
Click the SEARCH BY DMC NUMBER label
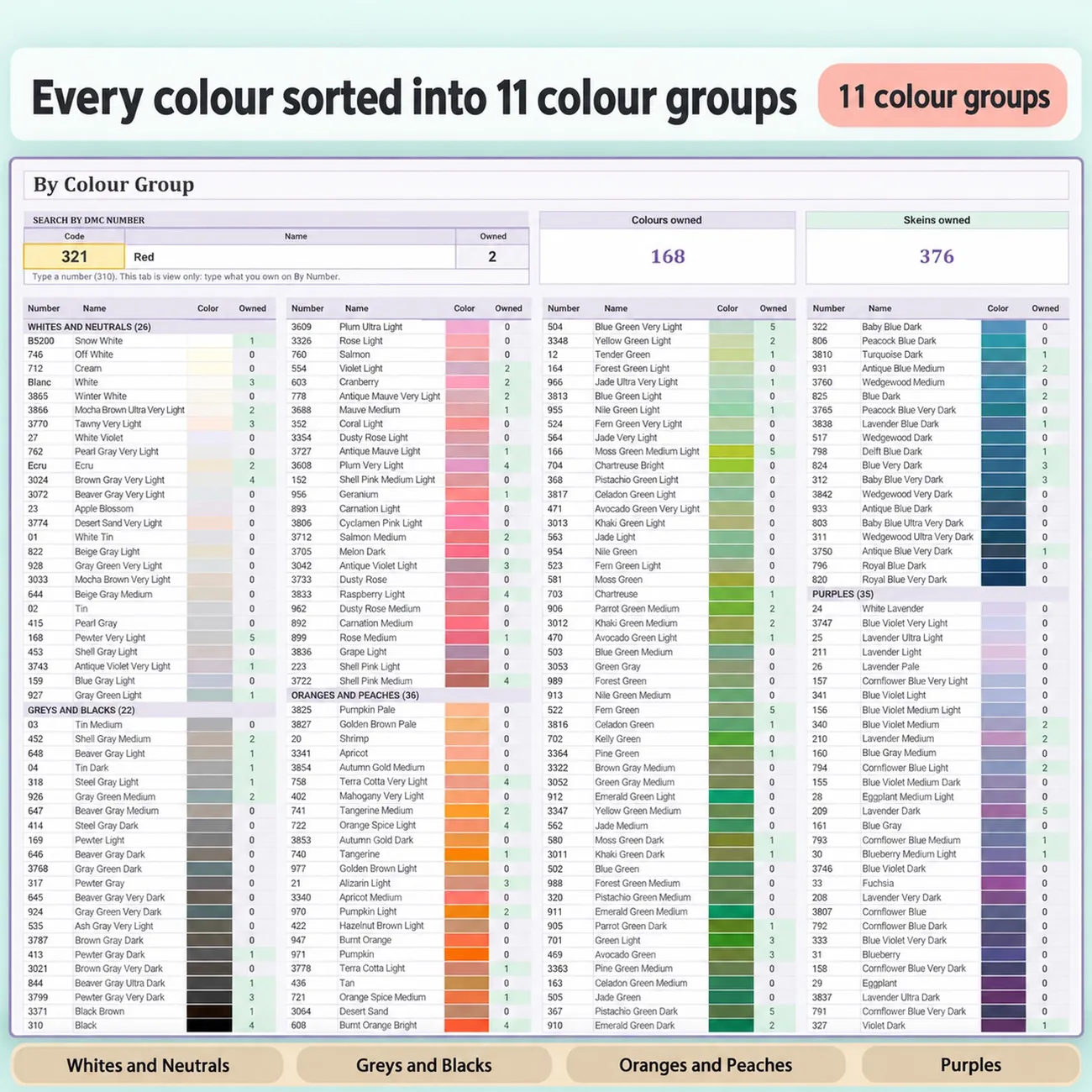(88, 220)
